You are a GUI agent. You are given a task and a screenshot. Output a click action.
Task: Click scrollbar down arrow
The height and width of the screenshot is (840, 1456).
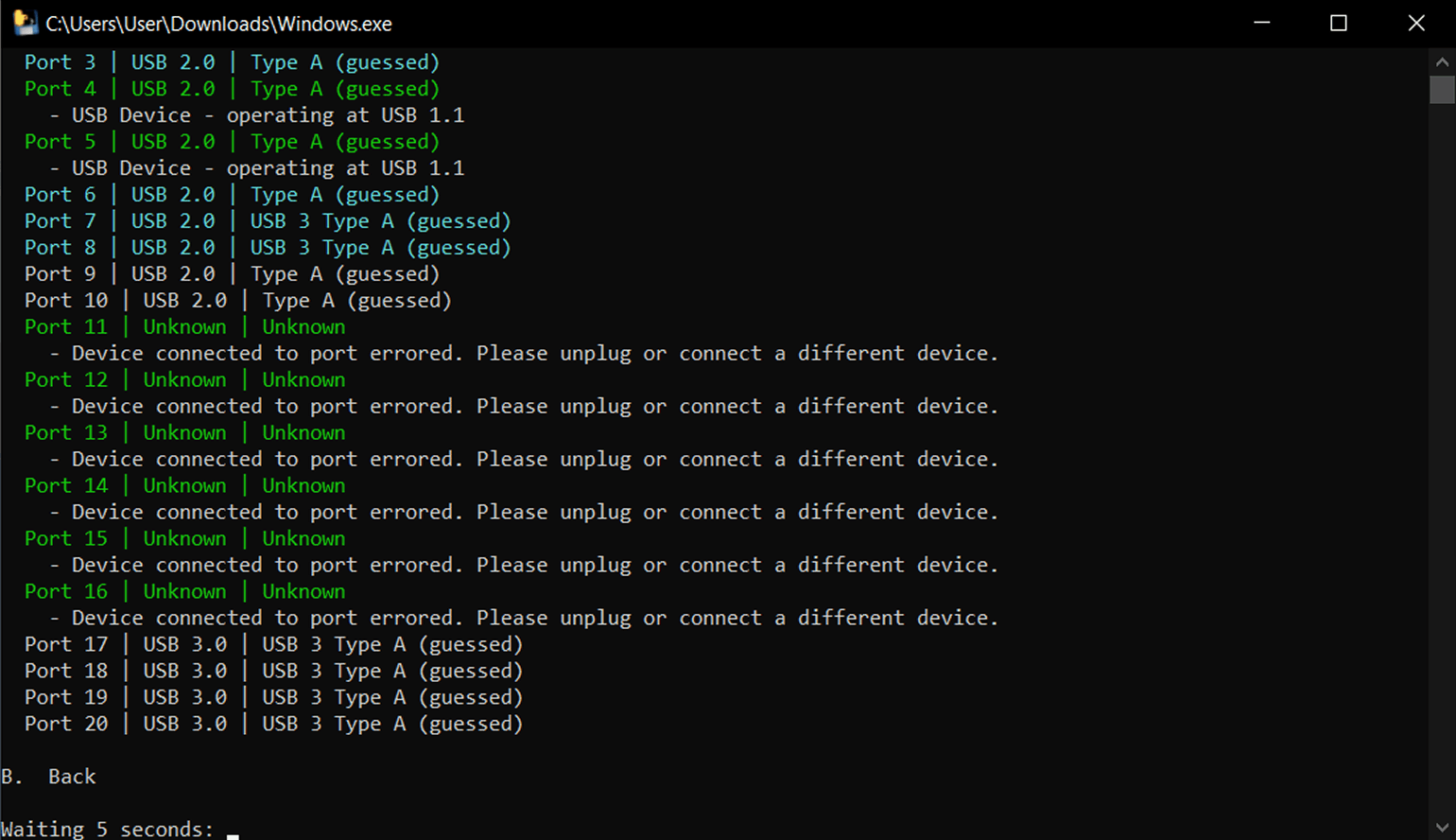point(1442,827)
